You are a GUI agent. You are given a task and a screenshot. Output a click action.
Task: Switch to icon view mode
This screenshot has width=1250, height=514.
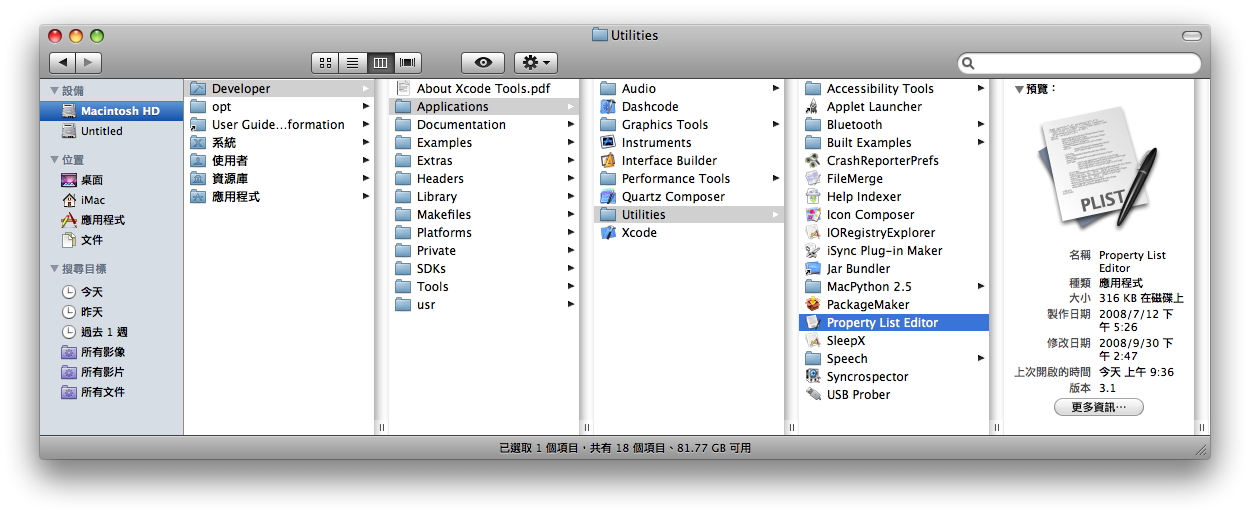pos(325,62)
